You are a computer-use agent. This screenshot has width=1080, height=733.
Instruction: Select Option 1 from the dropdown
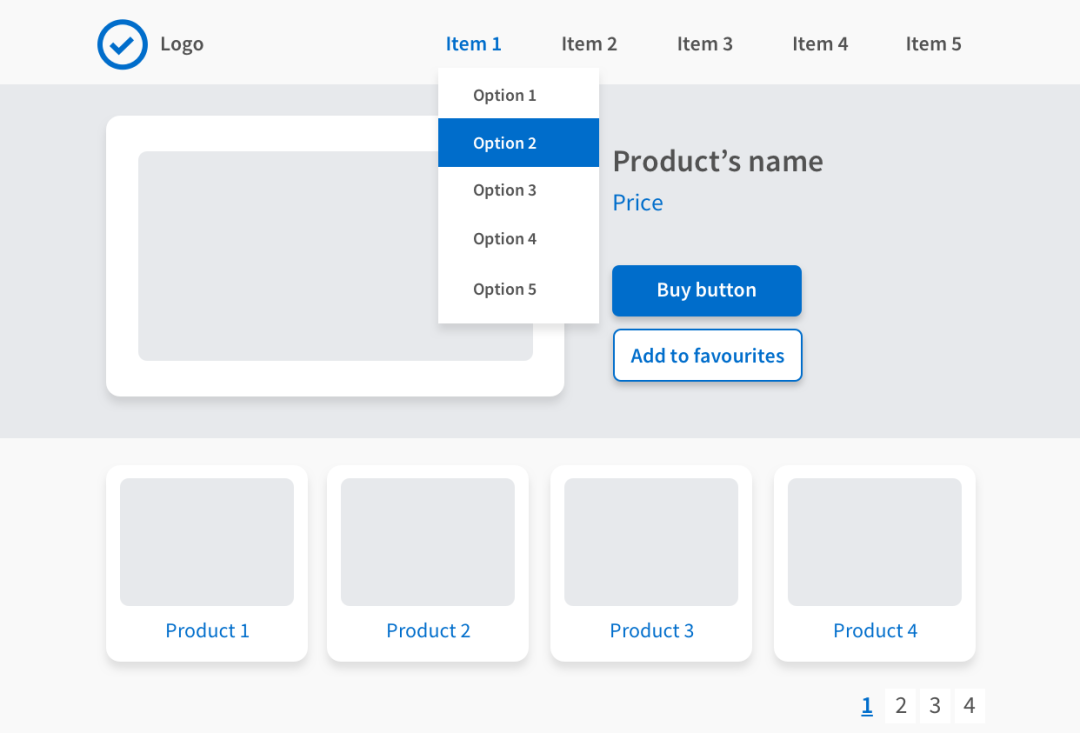coord(519,95)
